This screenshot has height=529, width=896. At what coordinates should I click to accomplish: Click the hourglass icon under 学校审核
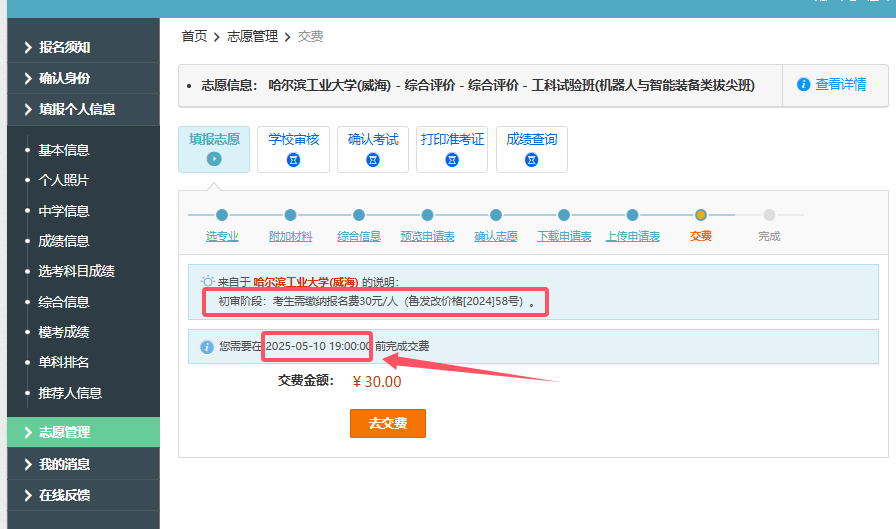293,159
